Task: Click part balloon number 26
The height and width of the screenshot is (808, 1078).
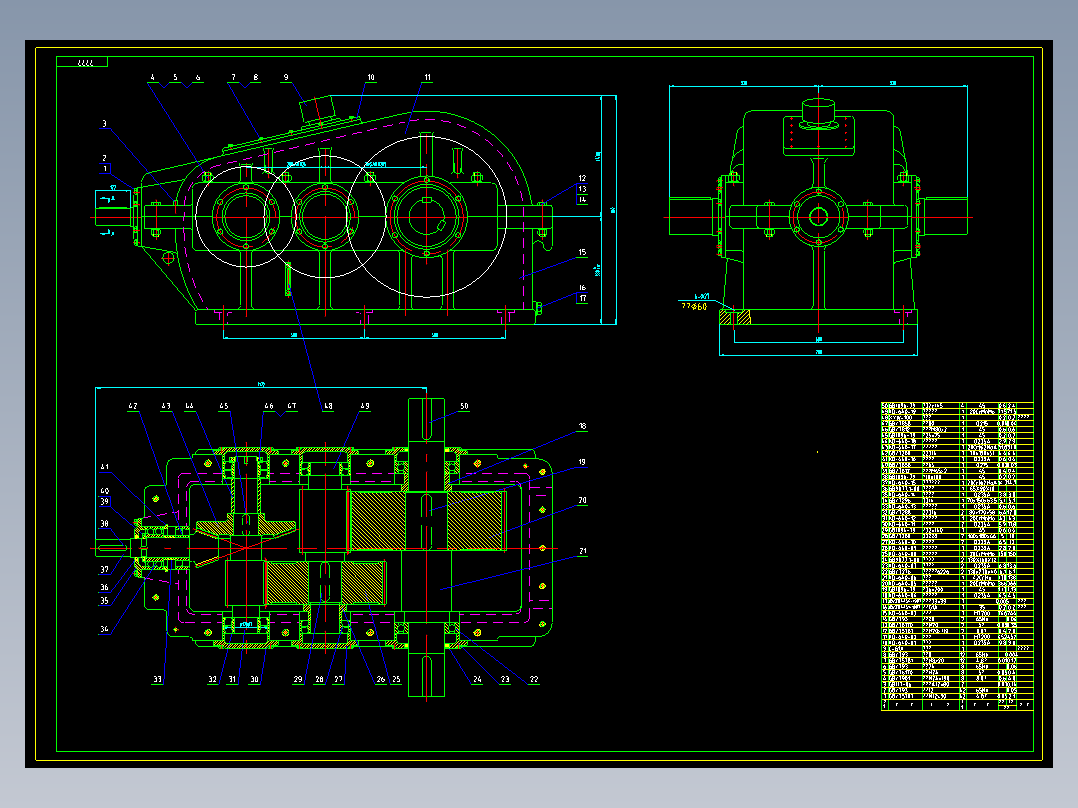Action: (381, 679)
